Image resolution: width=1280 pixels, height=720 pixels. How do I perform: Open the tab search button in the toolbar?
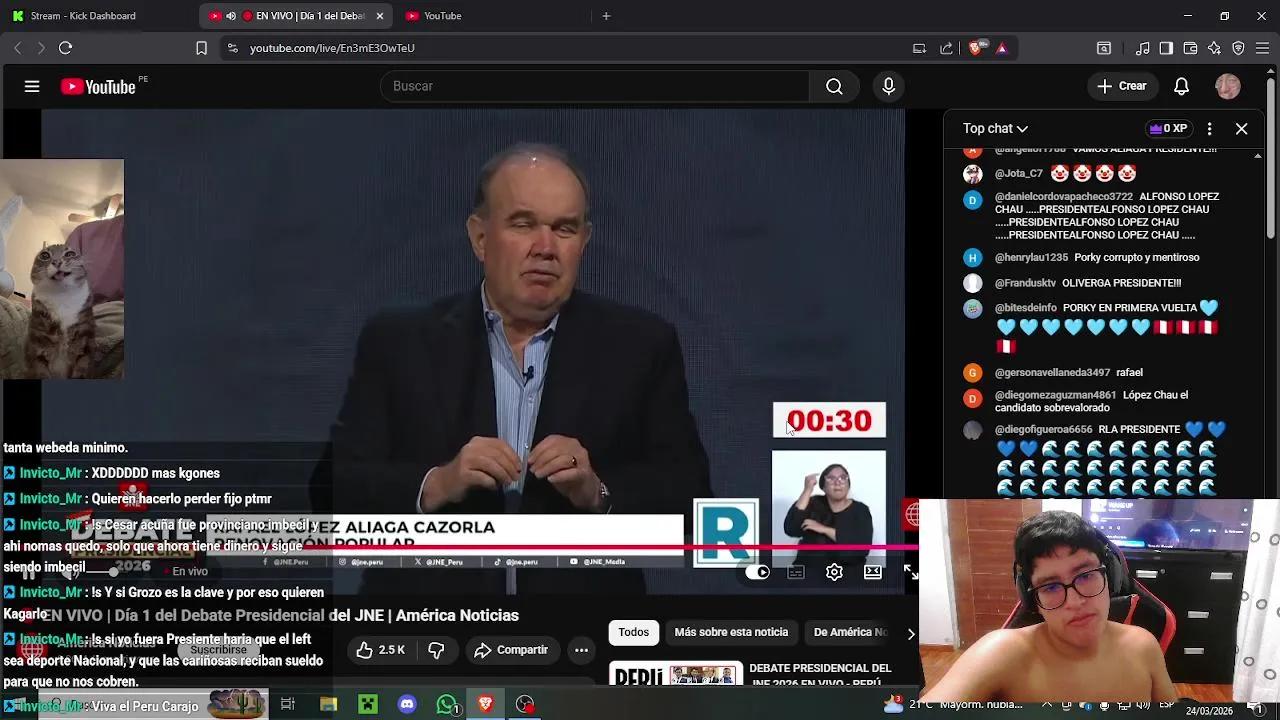click(x=1104, y=48)
